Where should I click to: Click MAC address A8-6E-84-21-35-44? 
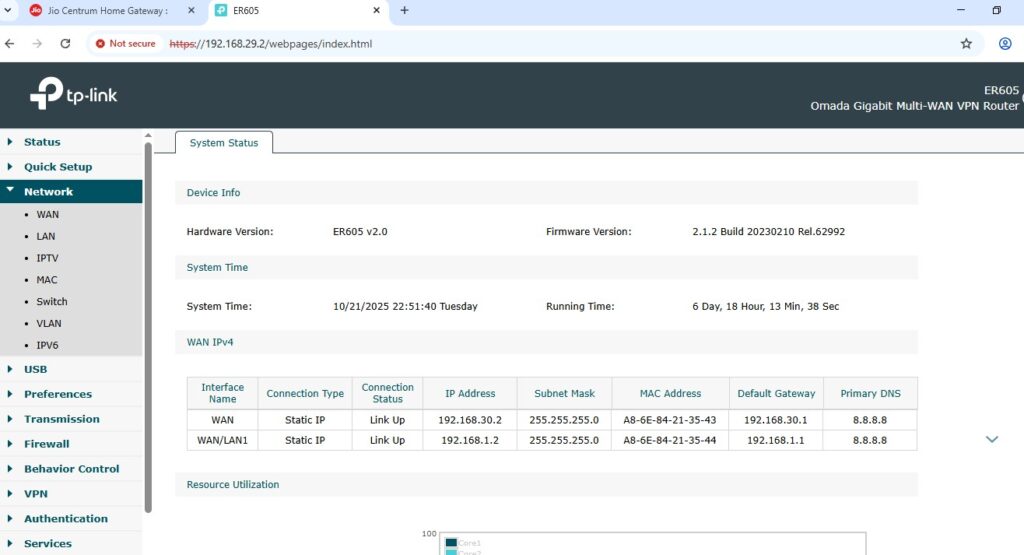click(x=669, y=440)
